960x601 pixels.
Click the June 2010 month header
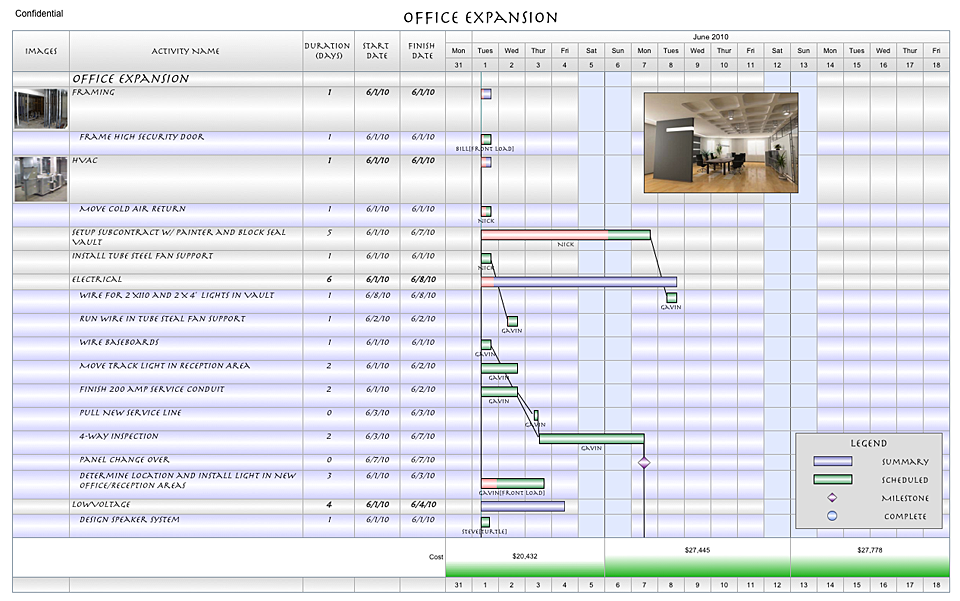tap(710, 36)
